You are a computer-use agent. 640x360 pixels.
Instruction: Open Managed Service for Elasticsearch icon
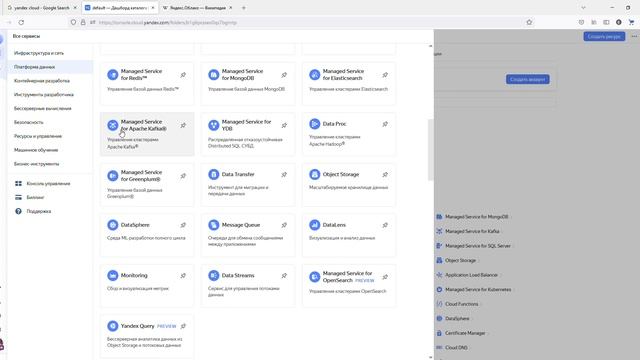coord(314,75)
